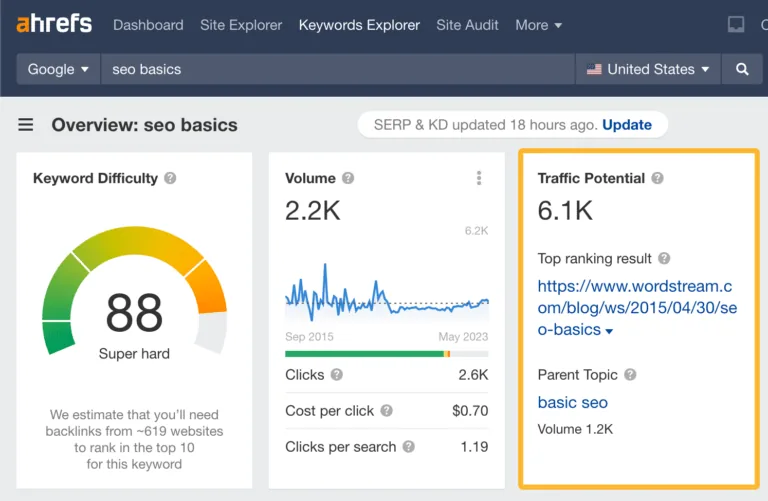768x501 pixels.
Task: Open Keyword Difficulty help icon
Action: [x=170, y=178]
